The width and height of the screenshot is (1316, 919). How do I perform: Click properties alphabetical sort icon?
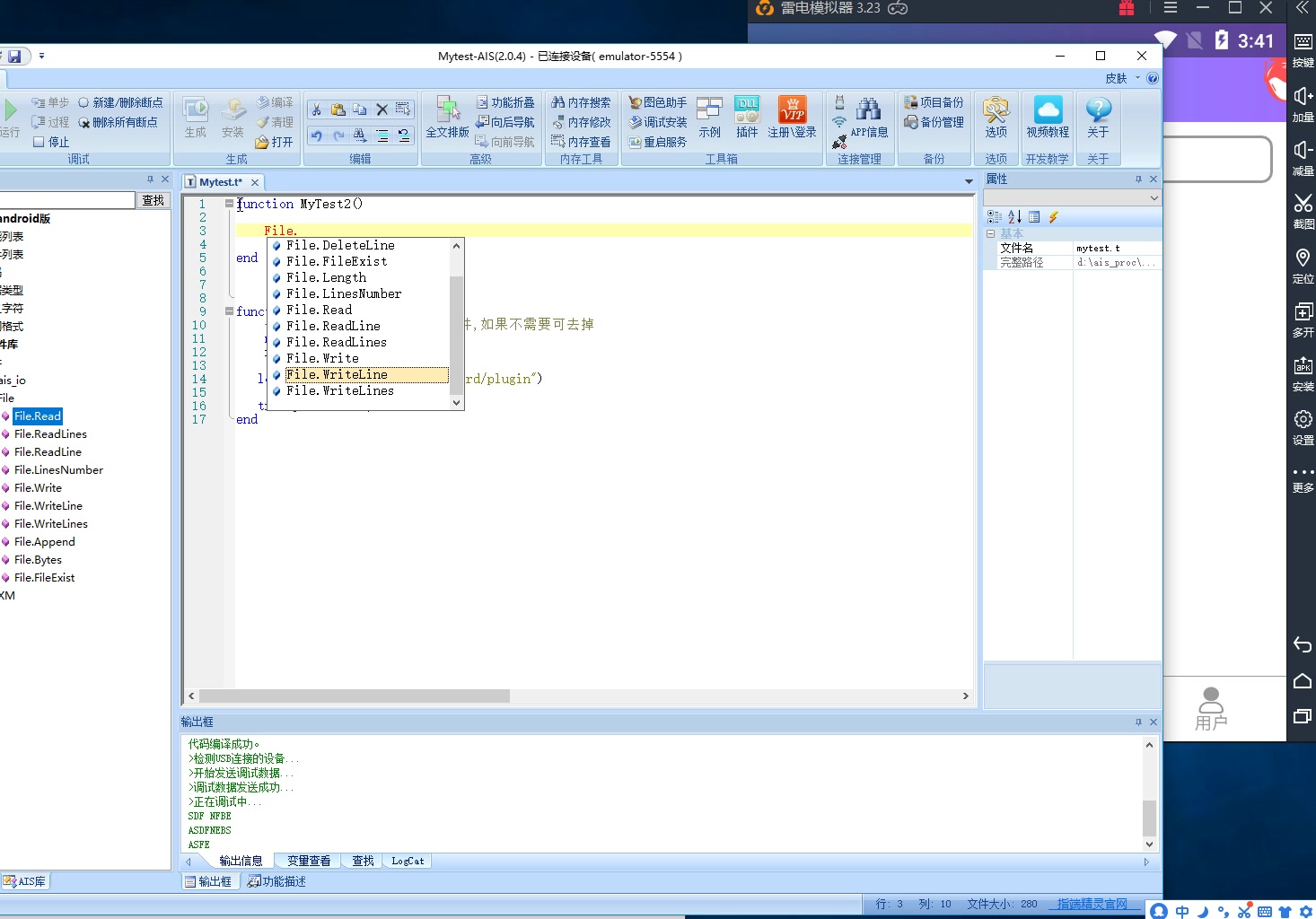[x=1014, y=216]
